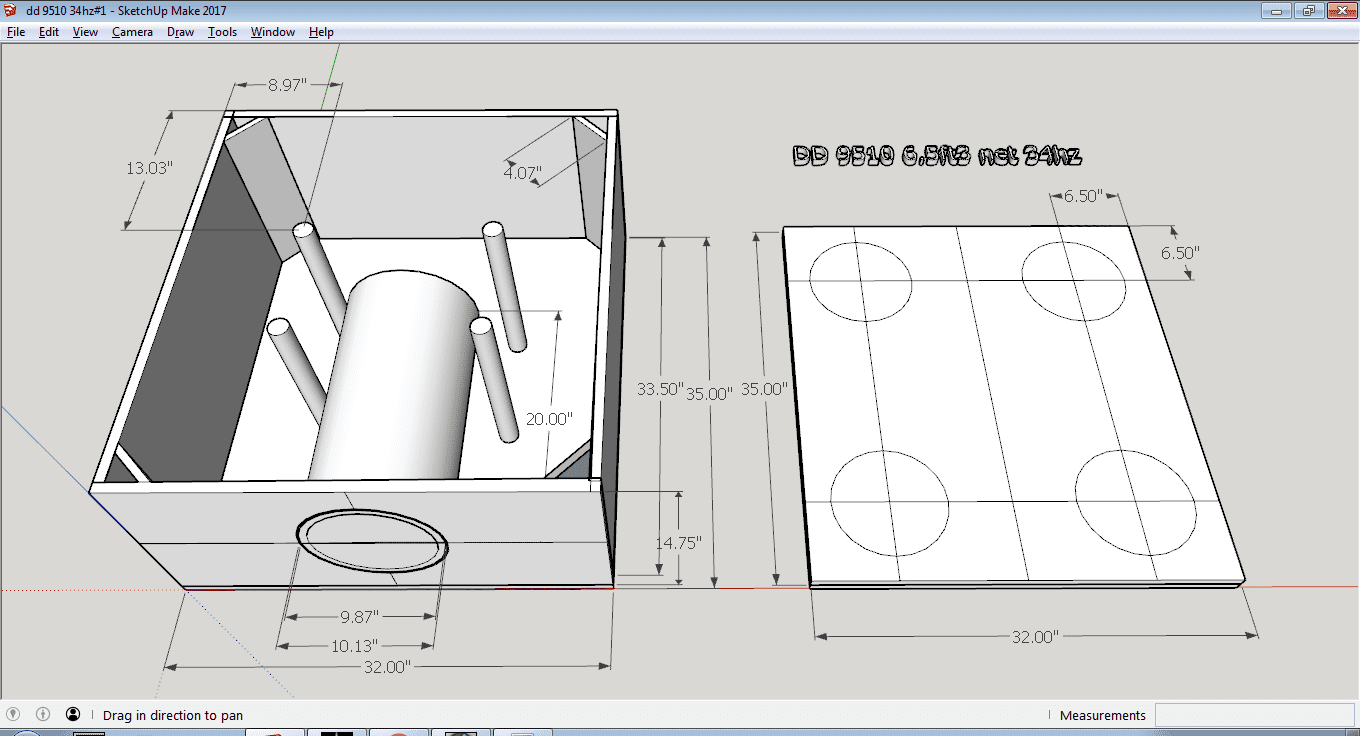Image resolution: width=1360 pixels, height=736 pixels.
Task: Select the 4.07" dimension label
Action: (522, 173)
